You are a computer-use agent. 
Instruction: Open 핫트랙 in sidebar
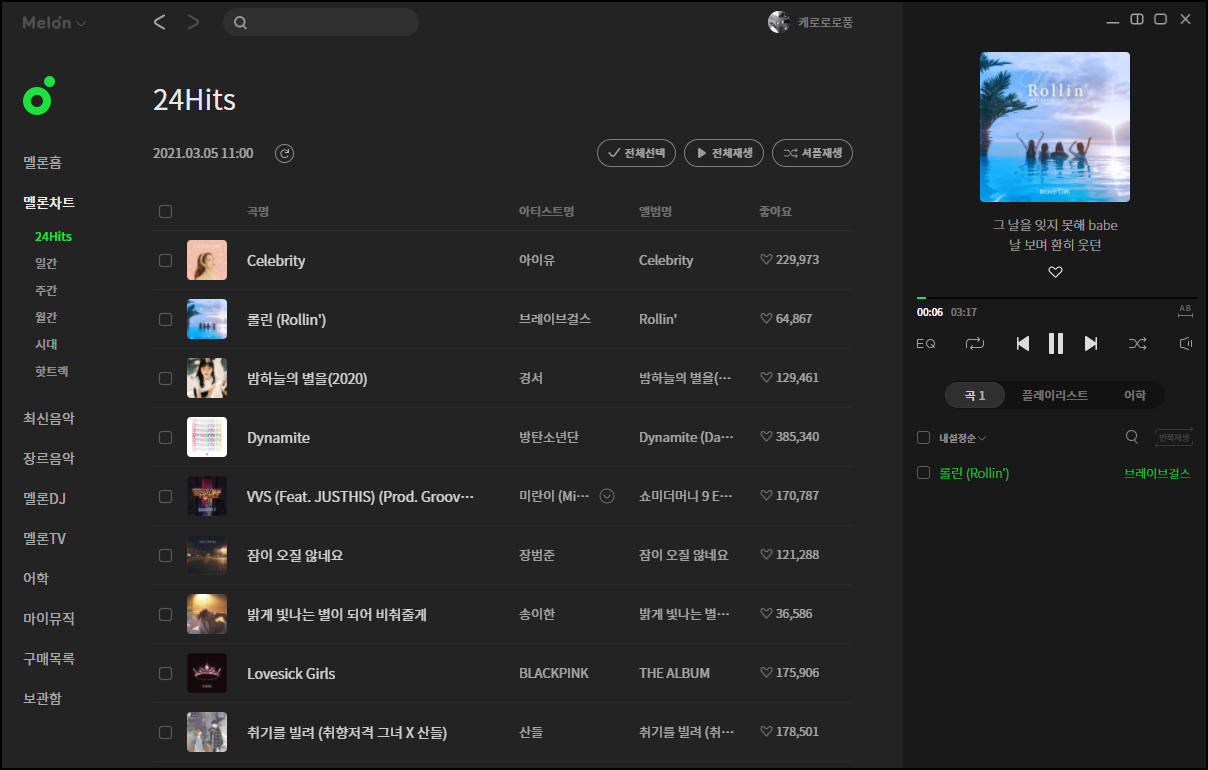52,371
